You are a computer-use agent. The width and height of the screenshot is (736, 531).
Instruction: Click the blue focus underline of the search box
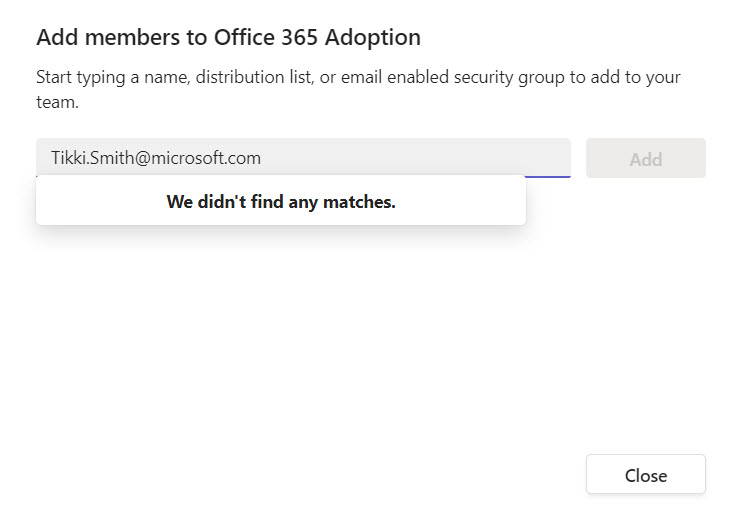point(547,177)
